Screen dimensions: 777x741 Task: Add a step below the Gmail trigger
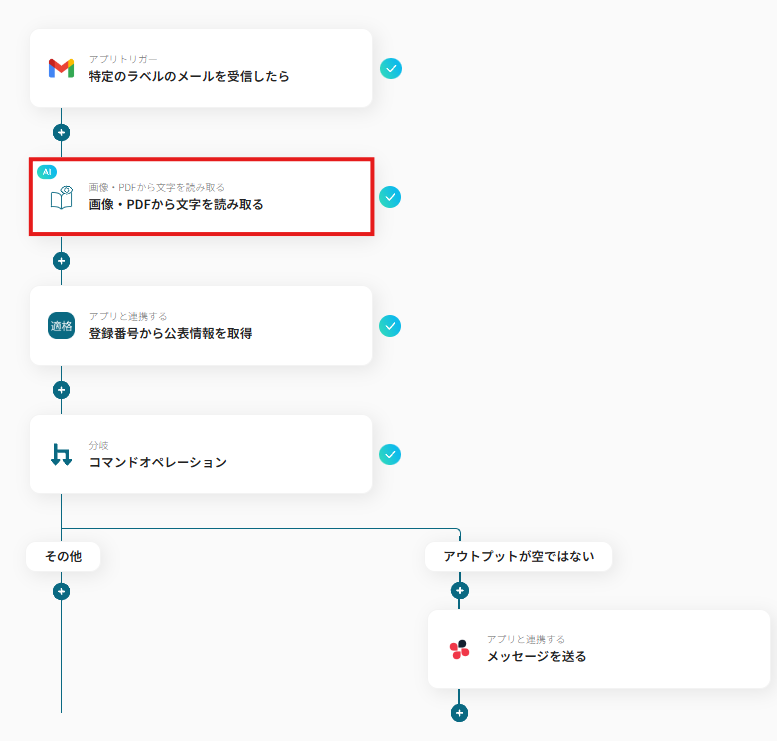click(61, 132)
